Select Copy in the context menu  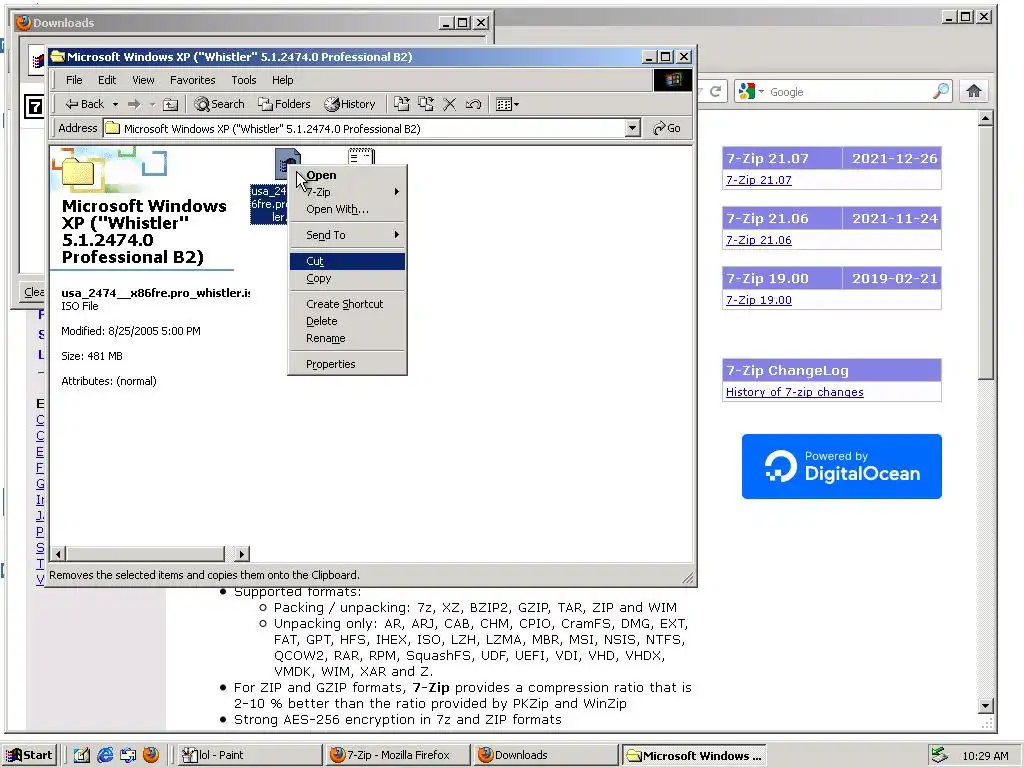click(347, 278)
